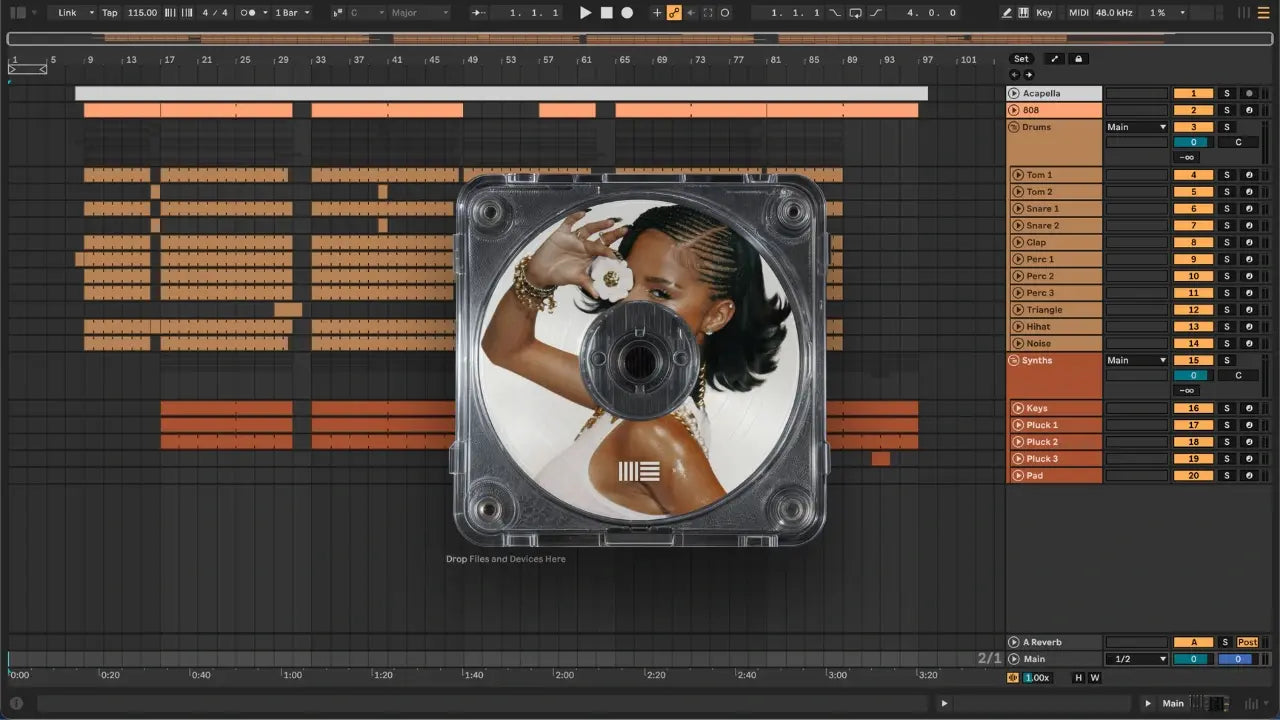Open Synths track Main output dropdown
Viewport: 1280px width, 720px height.
[1136, 361]
